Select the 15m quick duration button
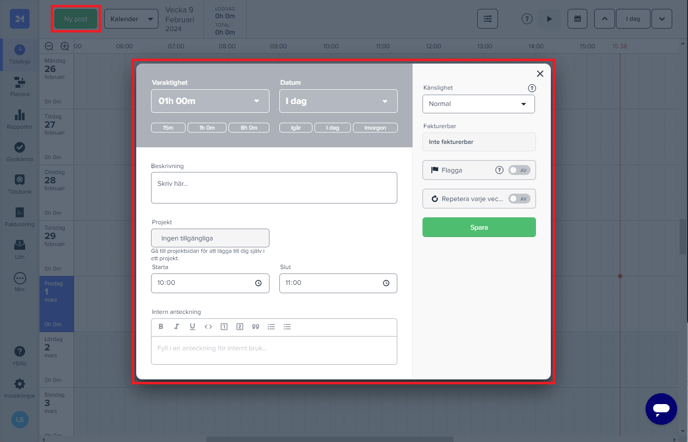688x442 pixels. tap(169, 128)
